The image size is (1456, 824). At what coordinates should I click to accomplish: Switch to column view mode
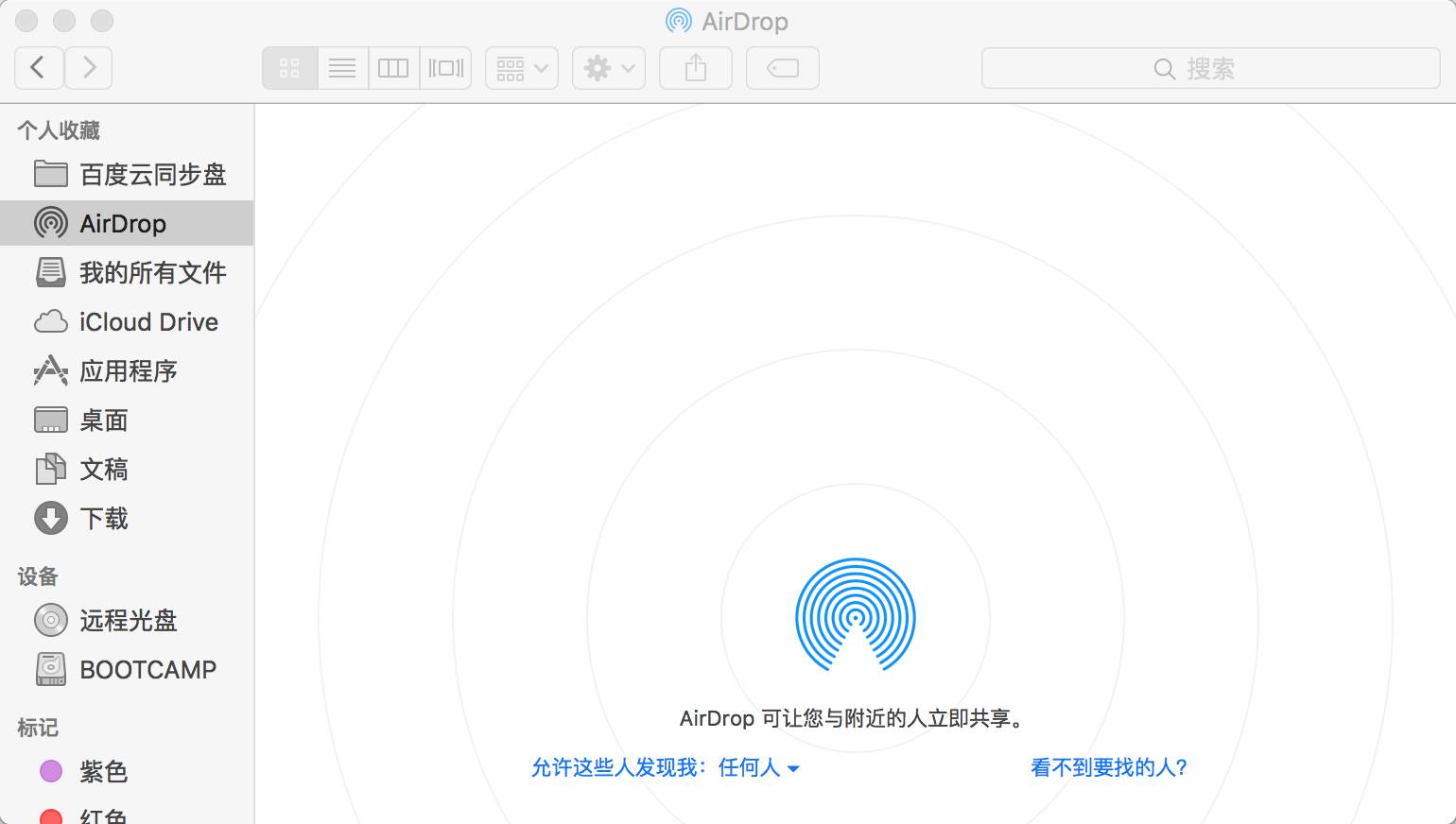pos(393,68)
